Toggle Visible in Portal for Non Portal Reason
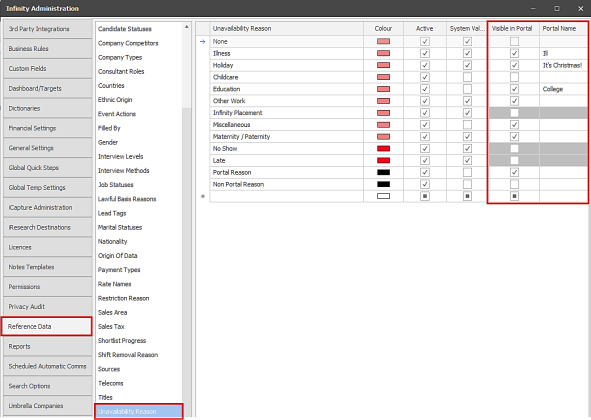This screenshot has height=420, width=591. point(514,184)
